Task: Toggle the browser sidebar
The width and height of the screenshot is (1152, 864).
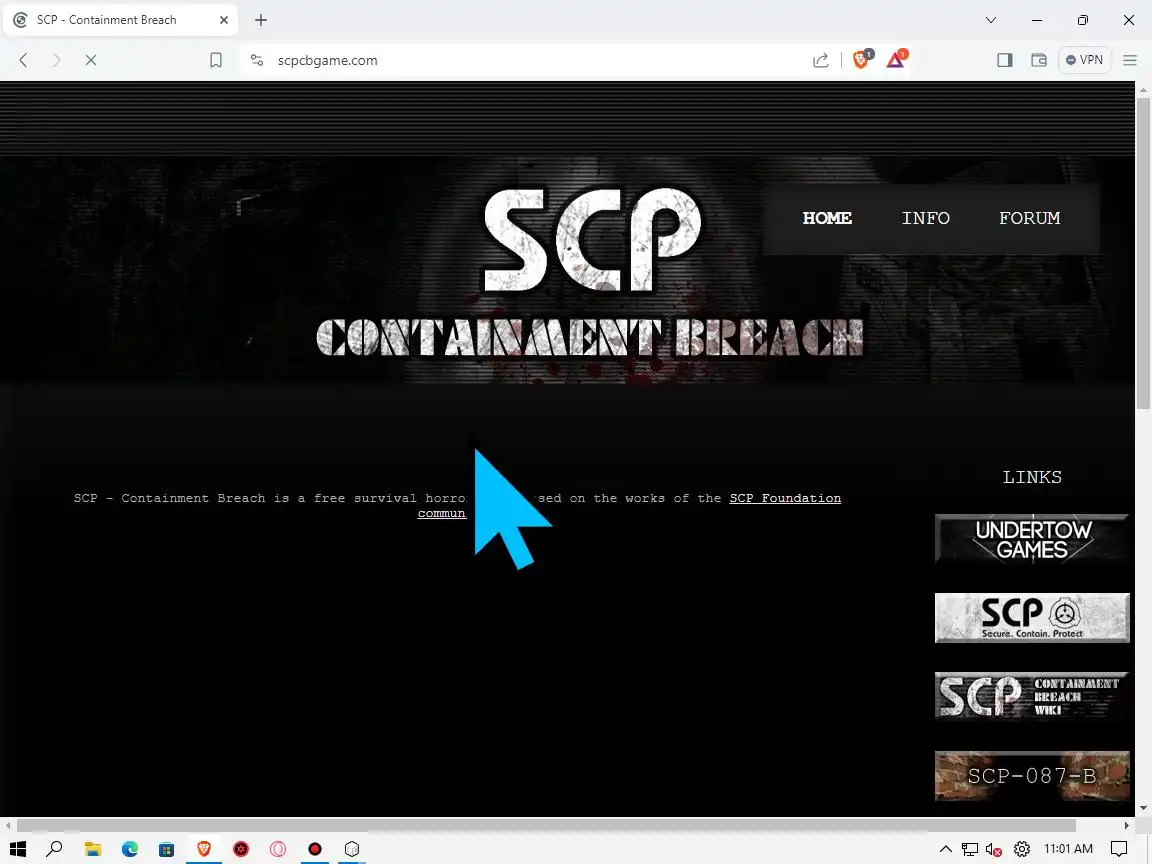Action: (x=1004, y=60)
